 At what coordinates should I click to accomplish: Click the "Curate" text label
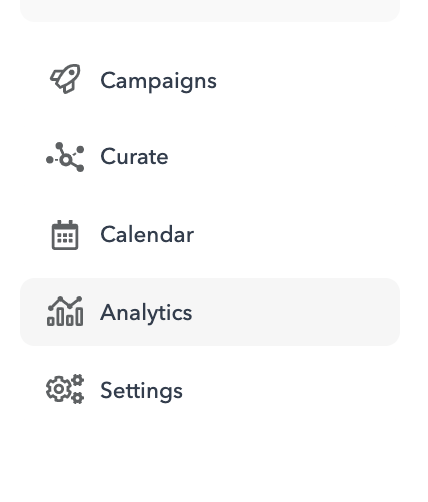click(134, 156)
